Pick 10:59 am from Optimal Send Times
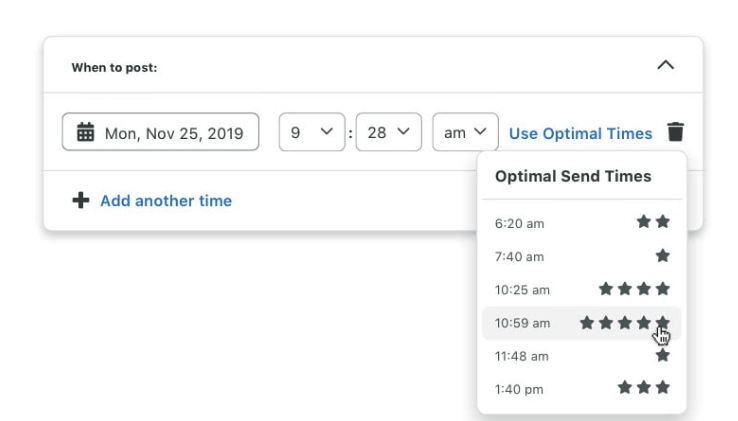 coord(522,323)
